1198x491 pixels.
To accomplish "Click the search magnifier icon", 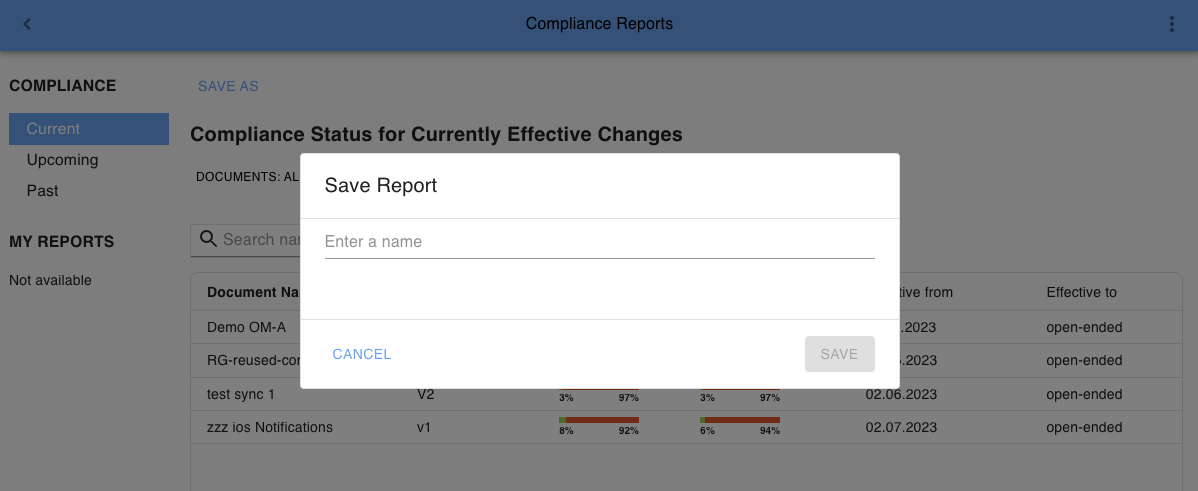I will click(208, 239).
